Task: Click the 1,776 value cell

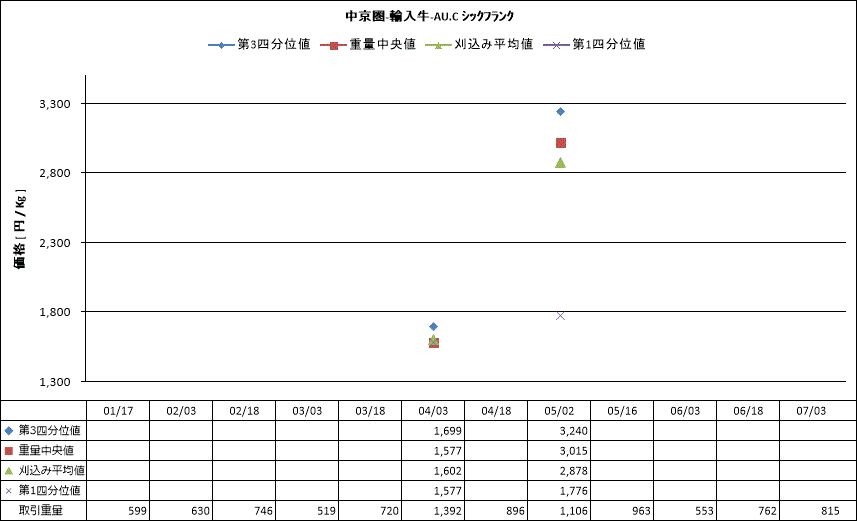Action: tap(559, 491)
